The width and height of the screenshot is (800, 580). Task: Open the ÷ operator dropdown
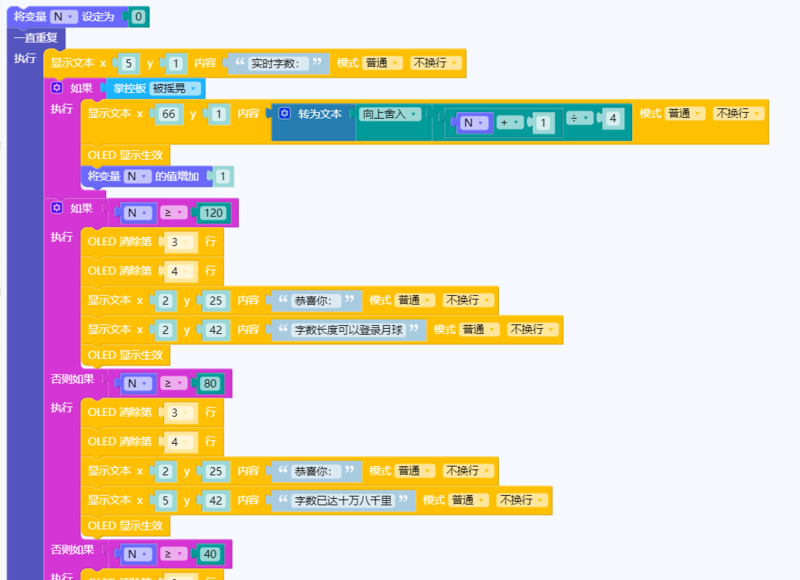point(577,118)
